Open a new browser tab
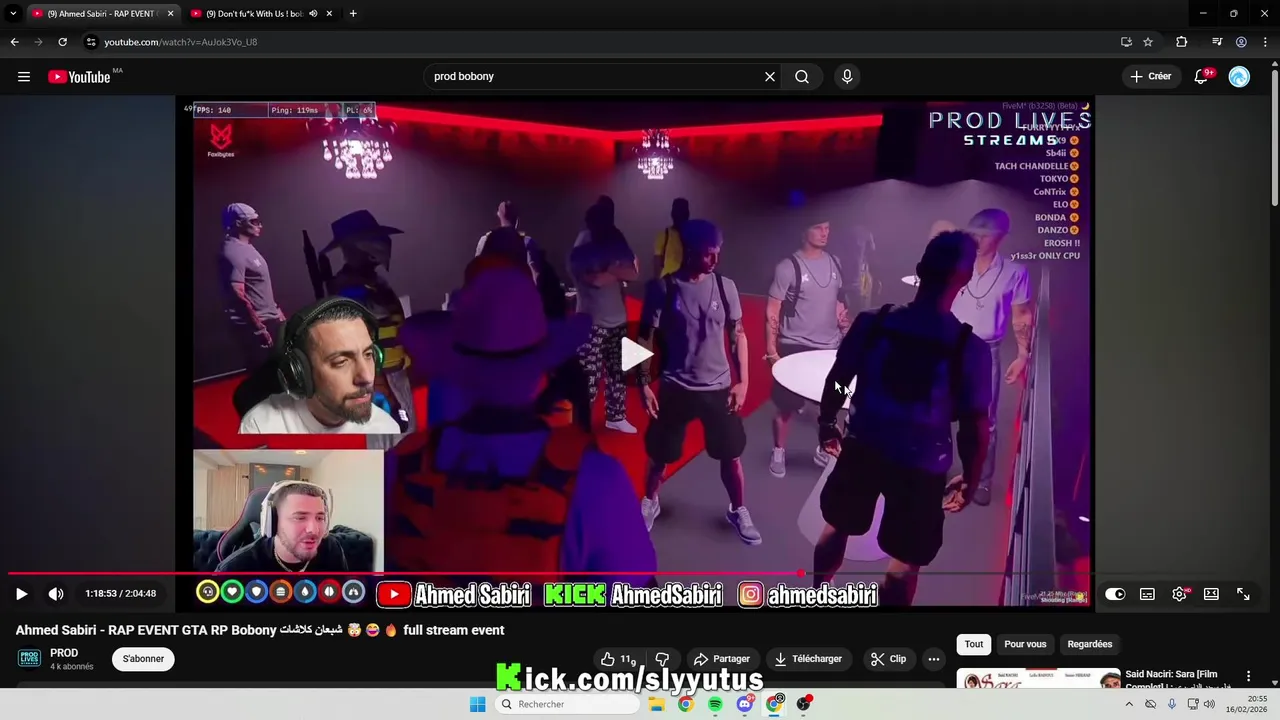This screenshot has width=1280, height=720. pos(353,14)
